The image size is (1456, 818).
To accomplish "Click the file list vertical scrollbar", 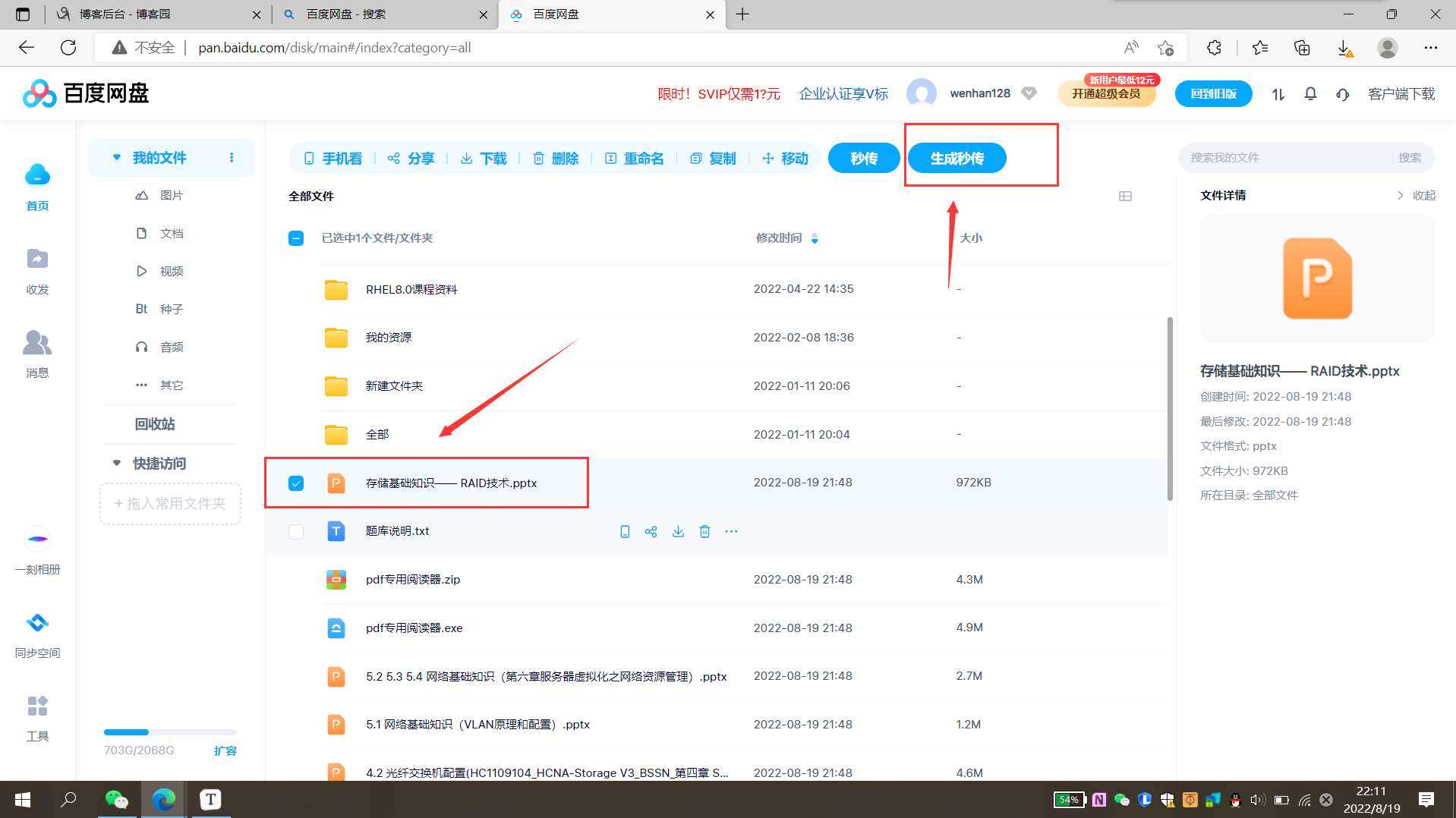I will click(1170, 409).
